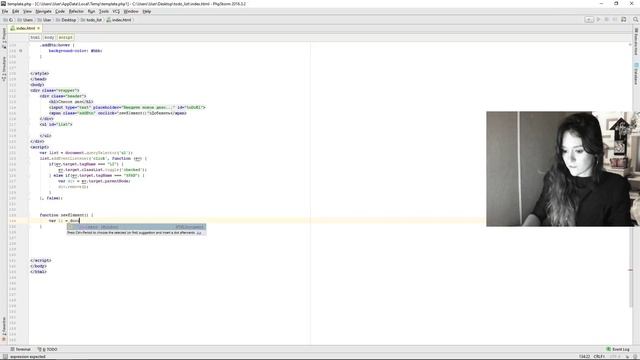Open the Remote Host panel on right
640x360 pixels.
click(636, 41)
